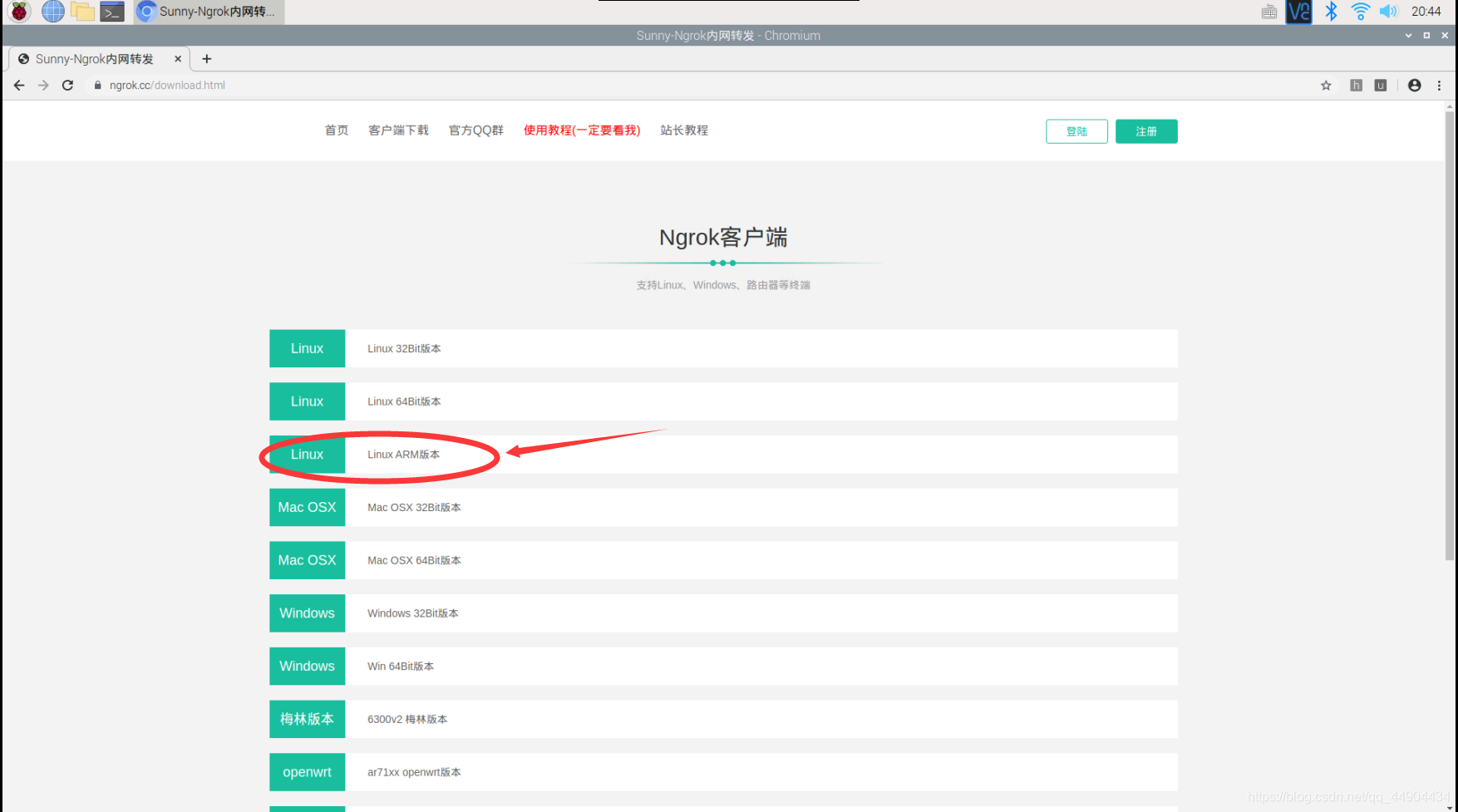Image resolution: width=1458 pixels, height=812 pixels.
Task: Click green Linux label for 32Bit row
Action: 307,348
